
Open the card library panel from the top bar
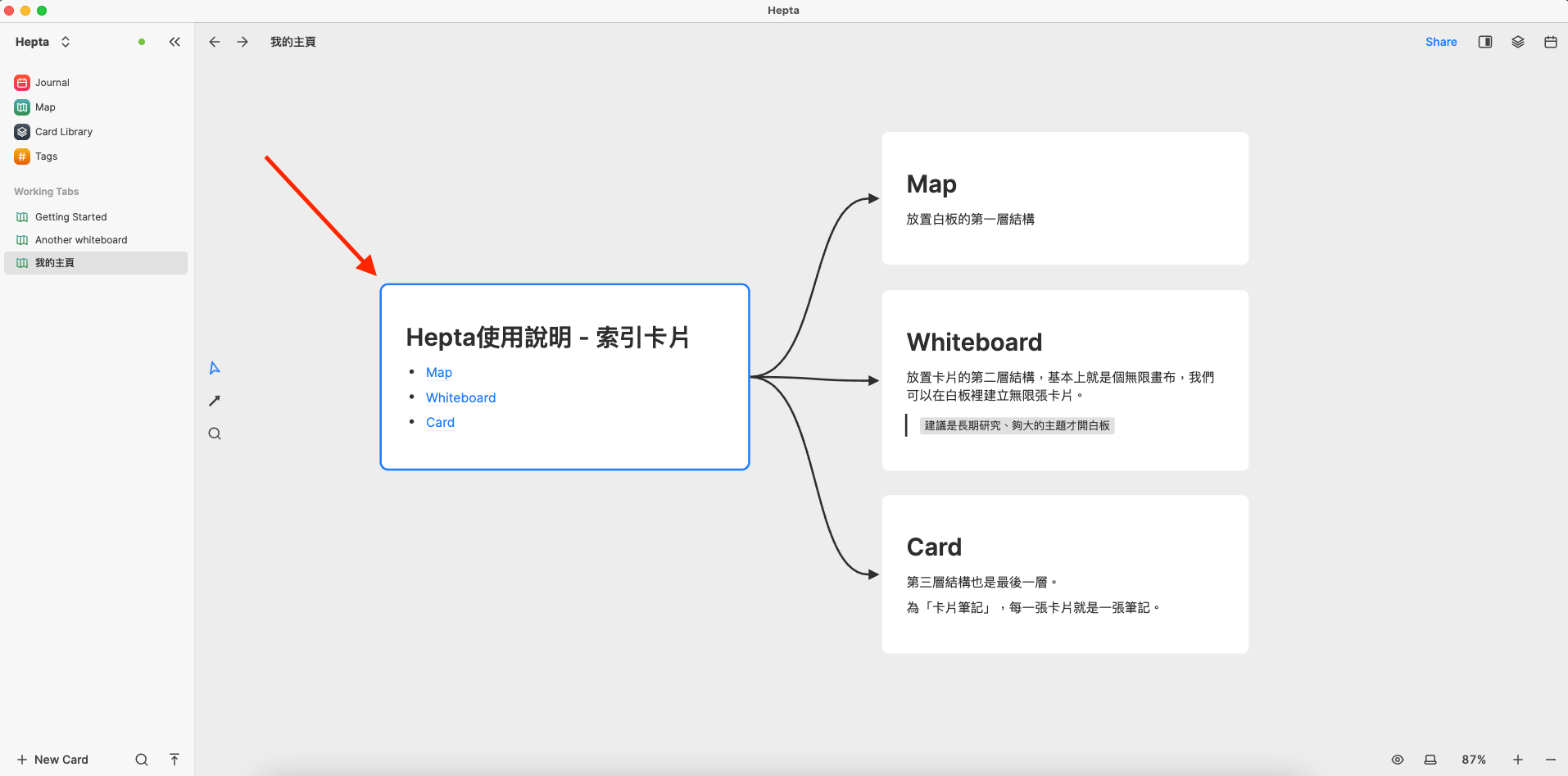(x=1517, y=42)
